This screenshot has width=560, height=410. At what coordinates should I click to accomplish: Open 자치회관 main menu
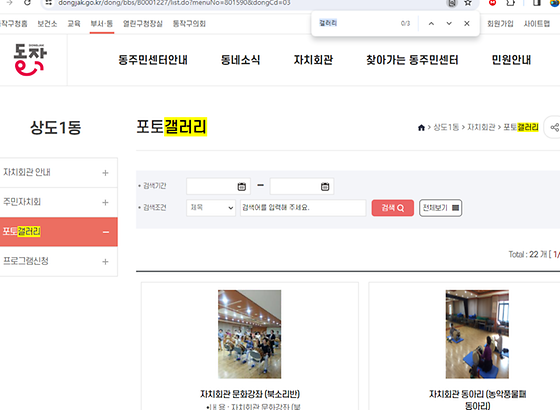pos(313,60)
